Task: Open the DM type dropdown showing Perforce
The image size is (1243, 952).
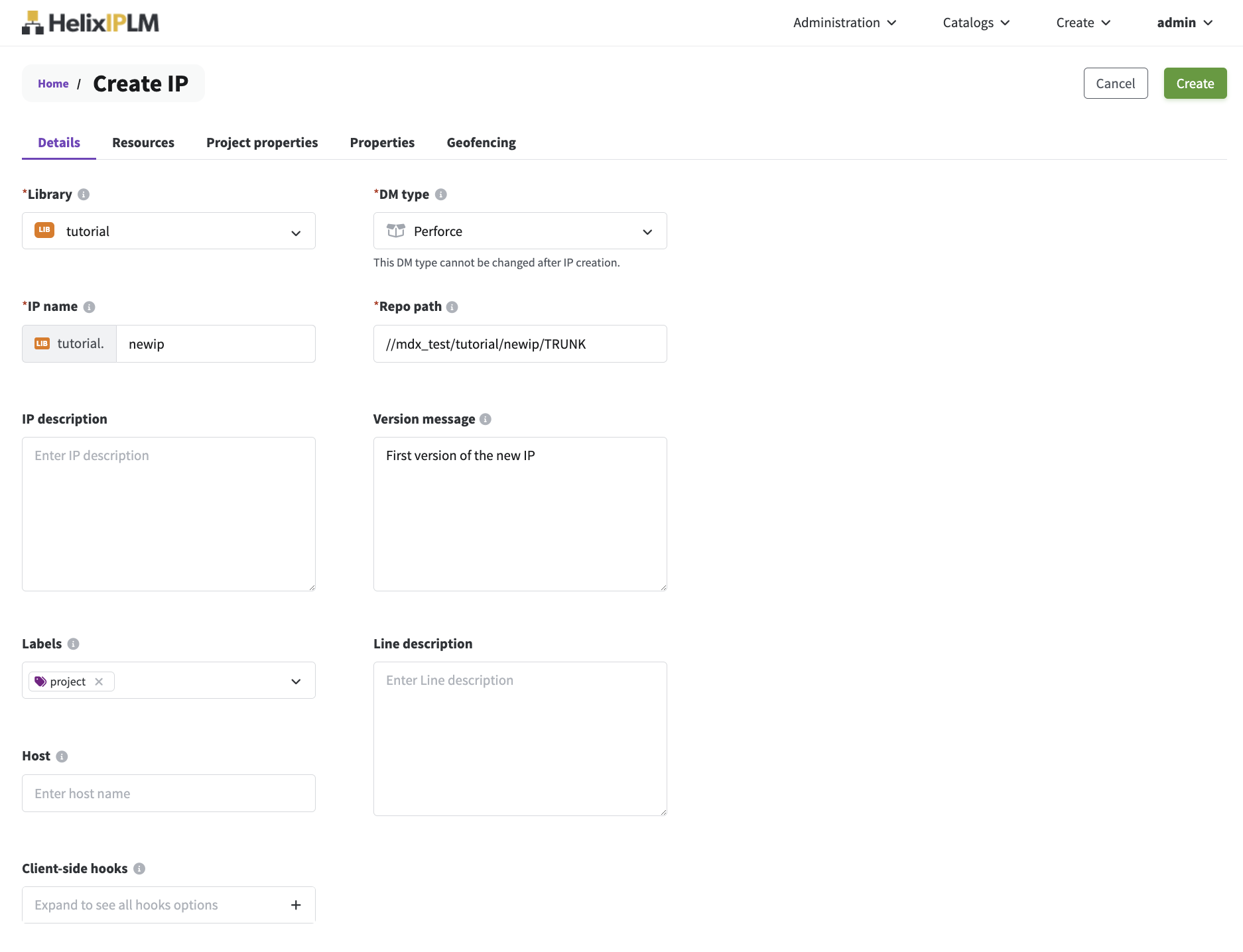Action: [520, 231]
